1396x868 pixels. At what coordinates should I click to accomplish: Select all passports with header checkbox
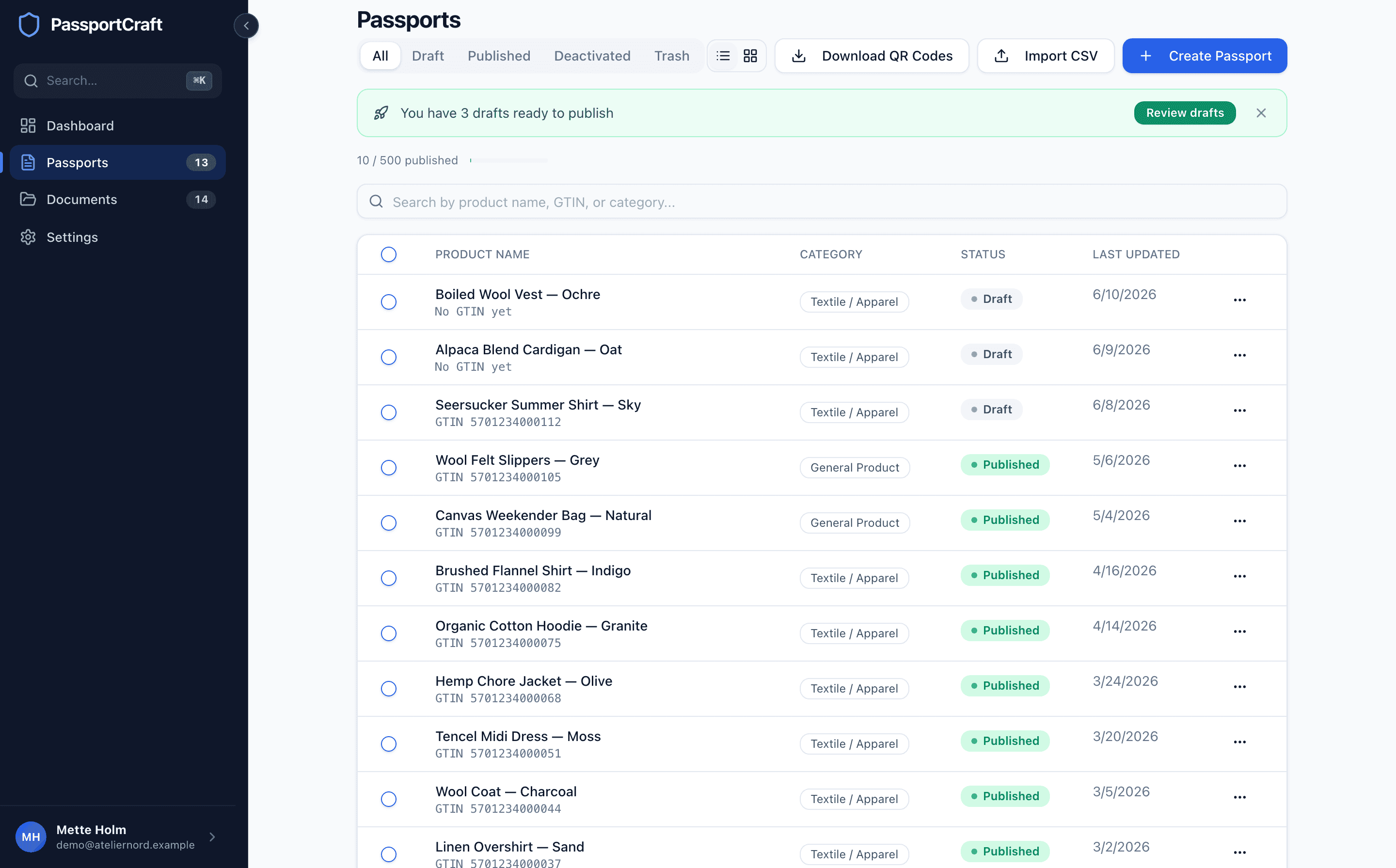pos(389,254)
